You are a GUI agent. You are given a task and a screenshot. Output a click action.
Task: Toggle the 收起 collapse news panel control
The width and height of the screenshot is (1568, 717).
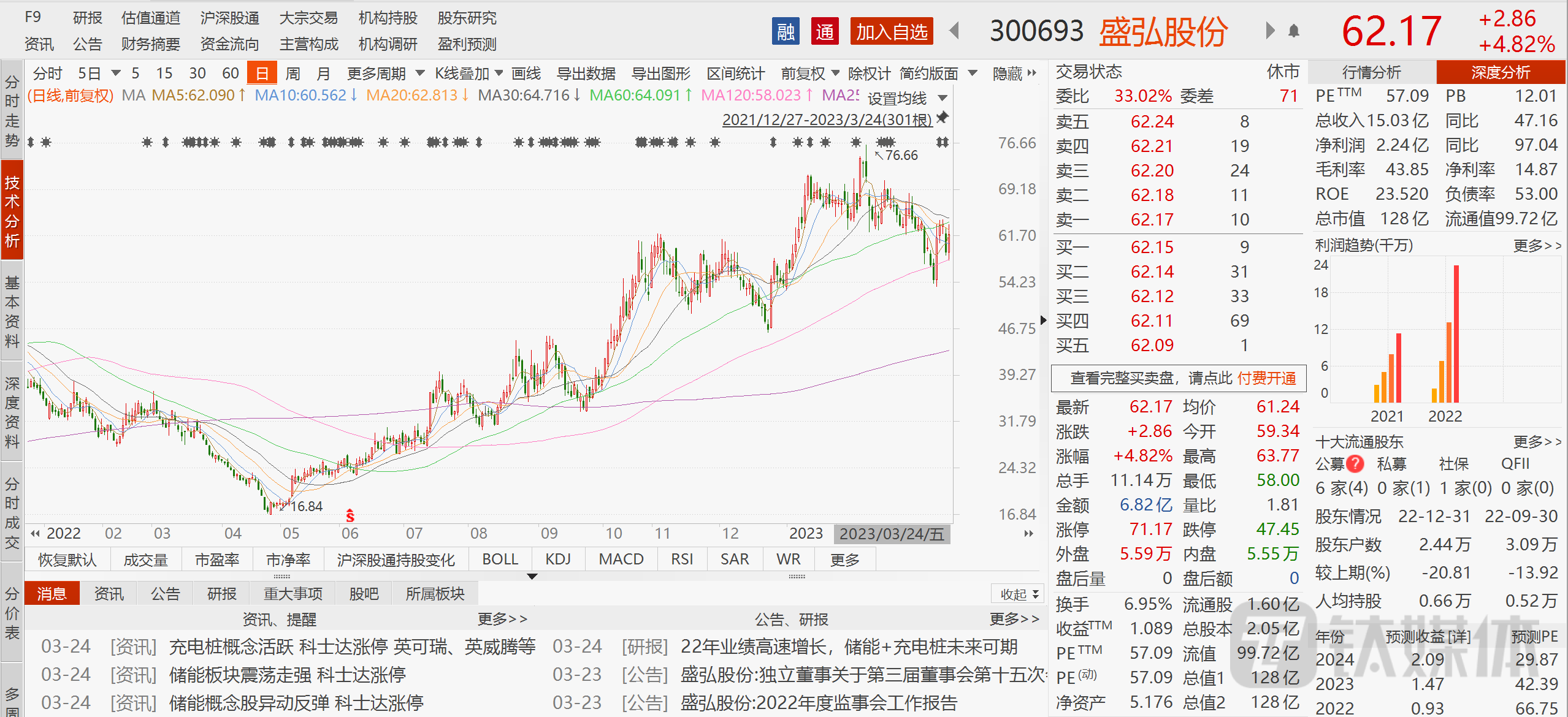click(1019, 594)
